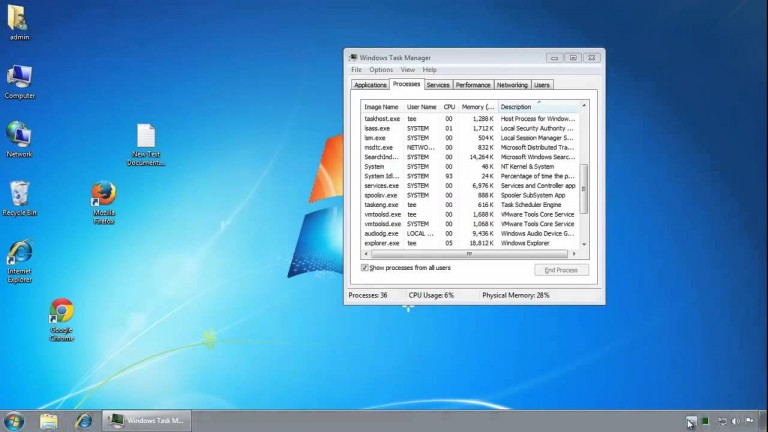Screen dimensions: 768x432
Task: Select the taskhost.exe process row
Action: 470,119
